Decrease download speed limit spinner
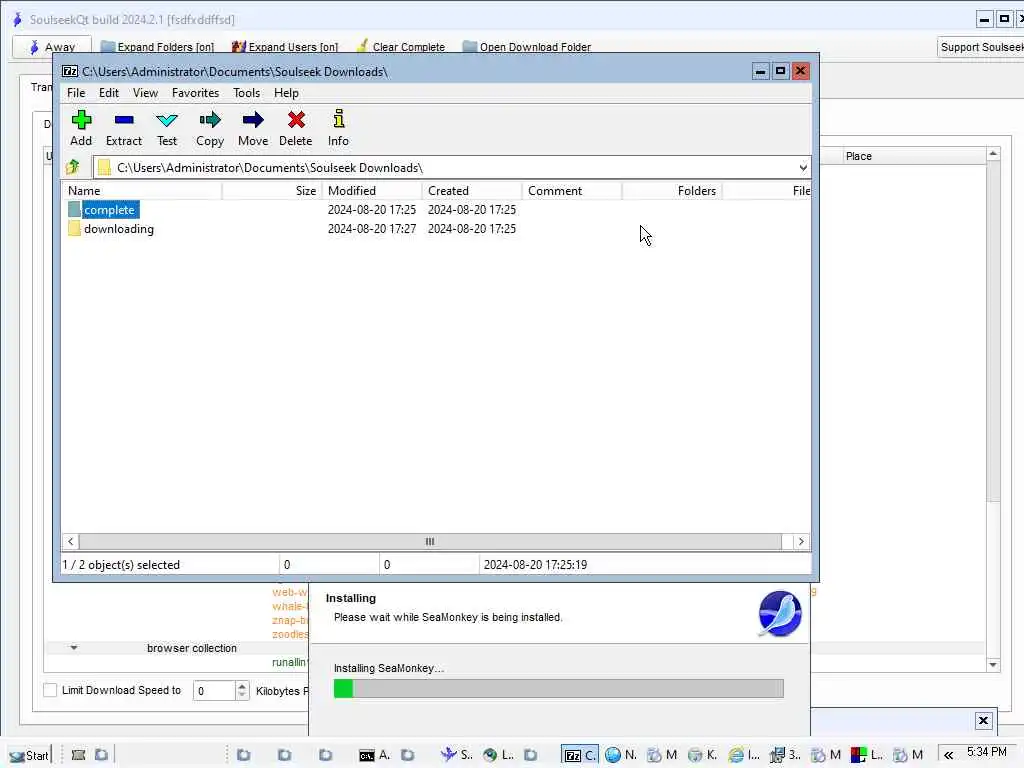The width and height of the screenshot is (1024, 768). tap(242, 696)
